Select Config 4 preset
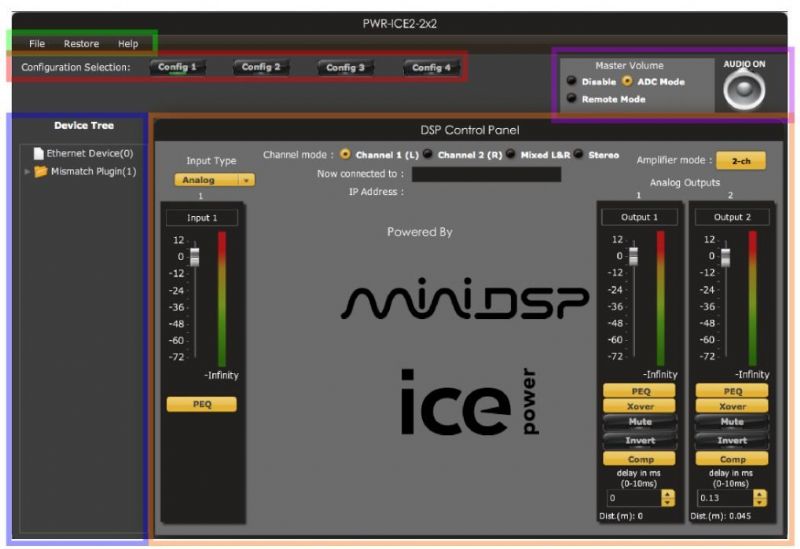Screen dimensions: 800x549 pyautogui.click(x=431, y=67)
